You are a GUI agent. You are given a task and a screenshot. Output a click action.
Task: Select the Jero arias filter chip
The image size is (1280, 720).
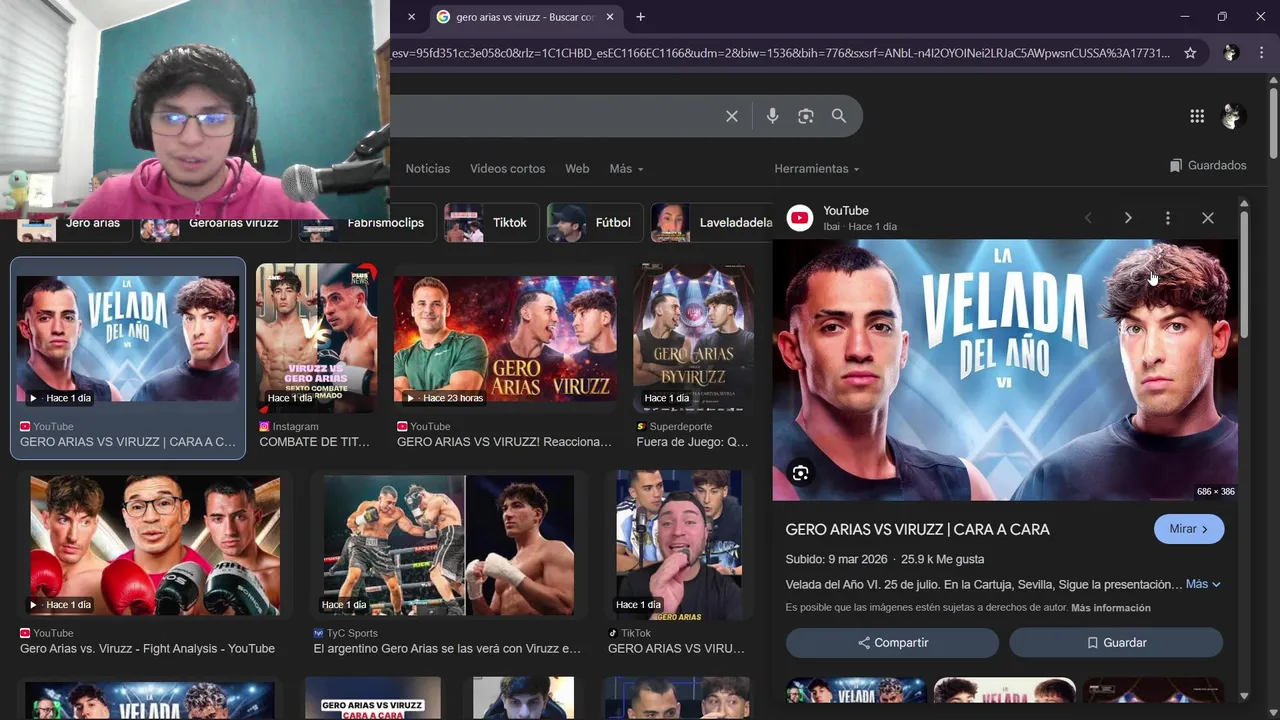tap(75, 223)
